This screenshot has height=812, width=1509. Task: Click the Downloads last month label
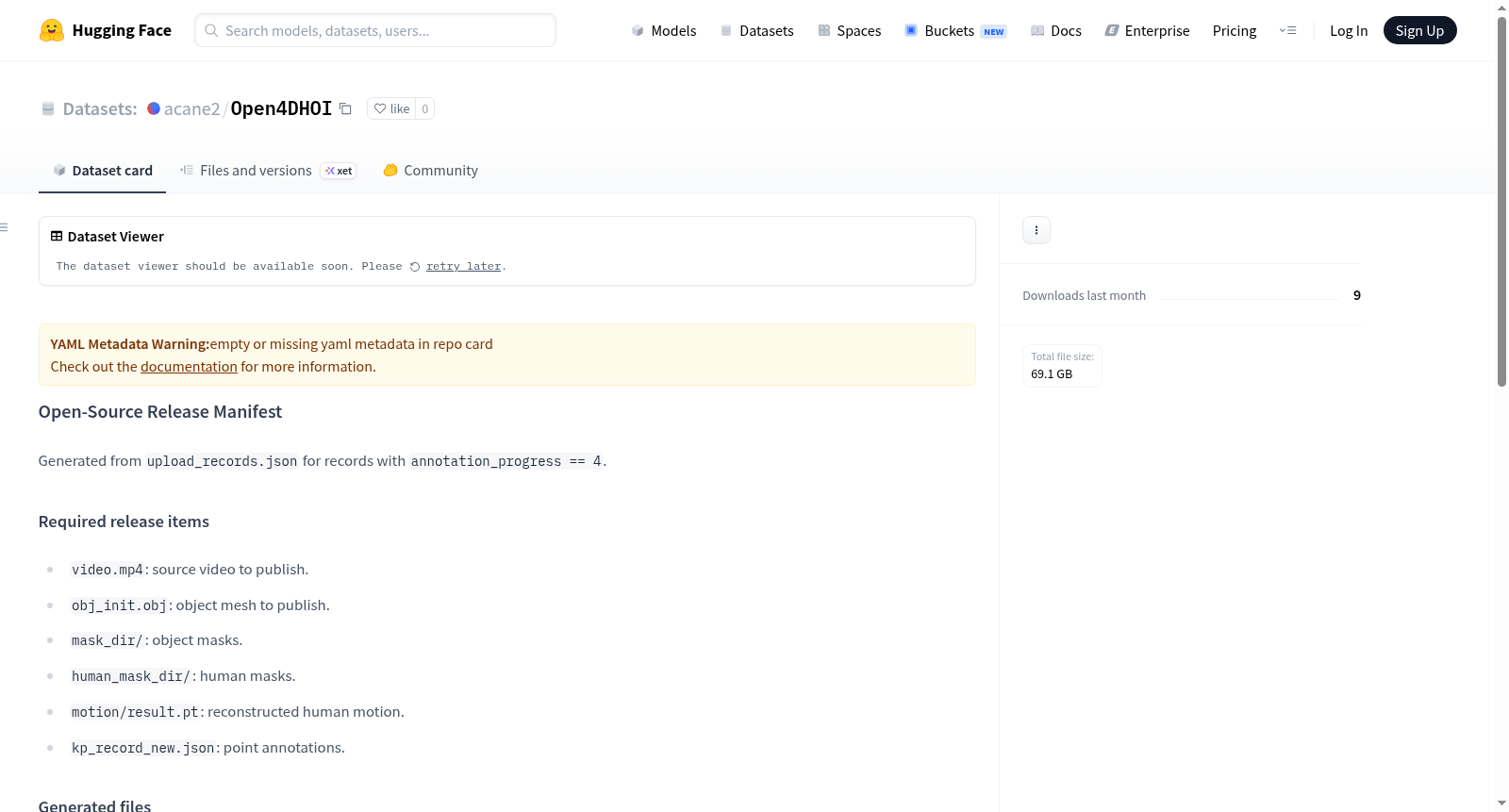tap(1085, 295)
